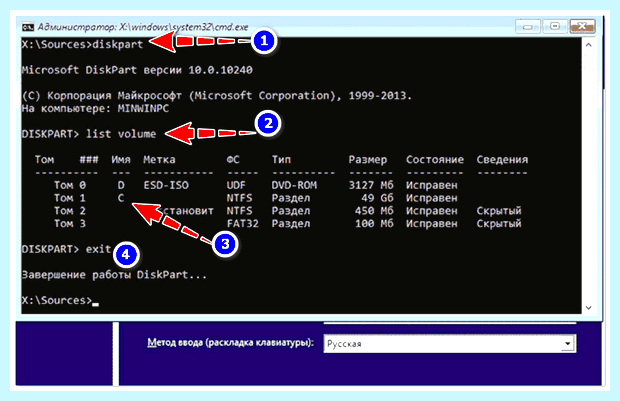The width and height of the screenshot is (620, 401).
Task: Click the 'Том 2' row label
Action: [x=70, y=211]
